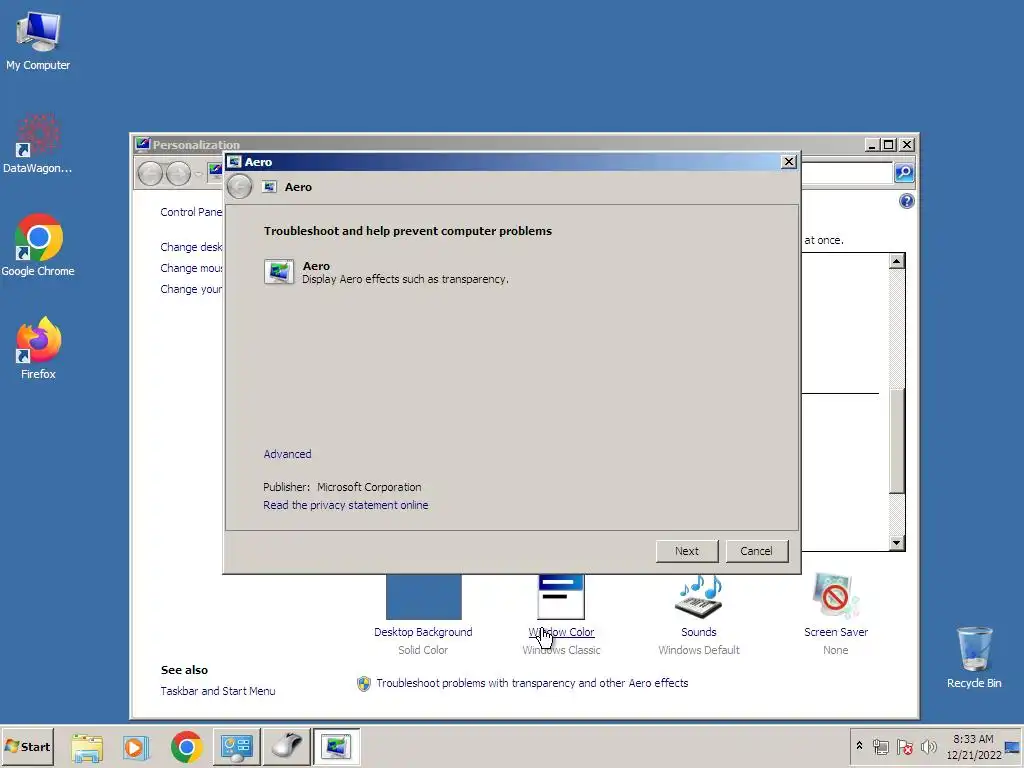Select the Firefox desktop shortcut
Screen dimensions: 1024x768
pos(38,348)
